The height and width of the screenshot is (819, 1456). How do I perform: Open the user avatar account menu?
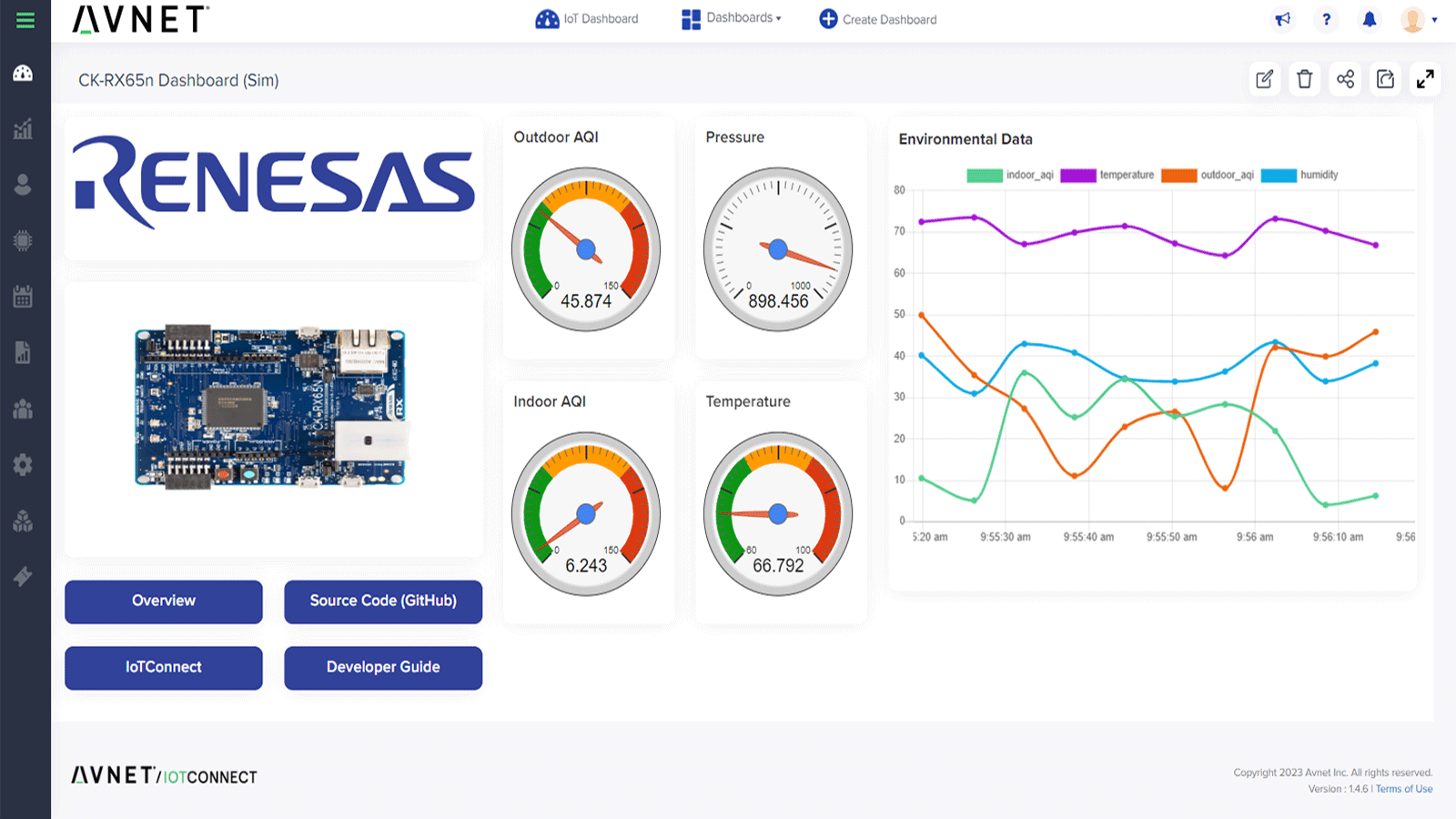[1419, 19]
